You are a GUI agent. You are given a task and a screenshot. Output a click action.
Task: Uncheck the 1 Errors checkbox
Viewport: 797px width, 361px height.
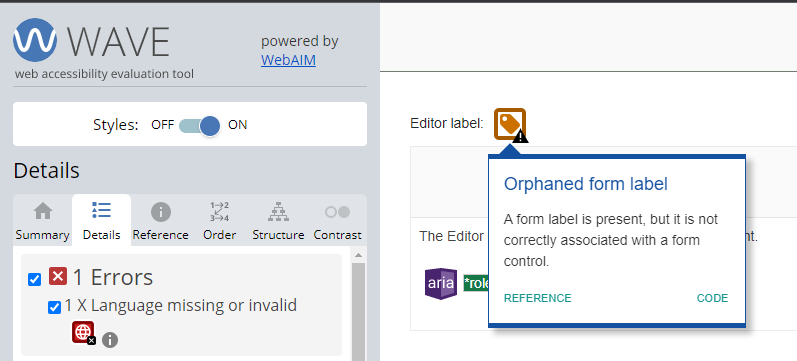click(35, 279)
